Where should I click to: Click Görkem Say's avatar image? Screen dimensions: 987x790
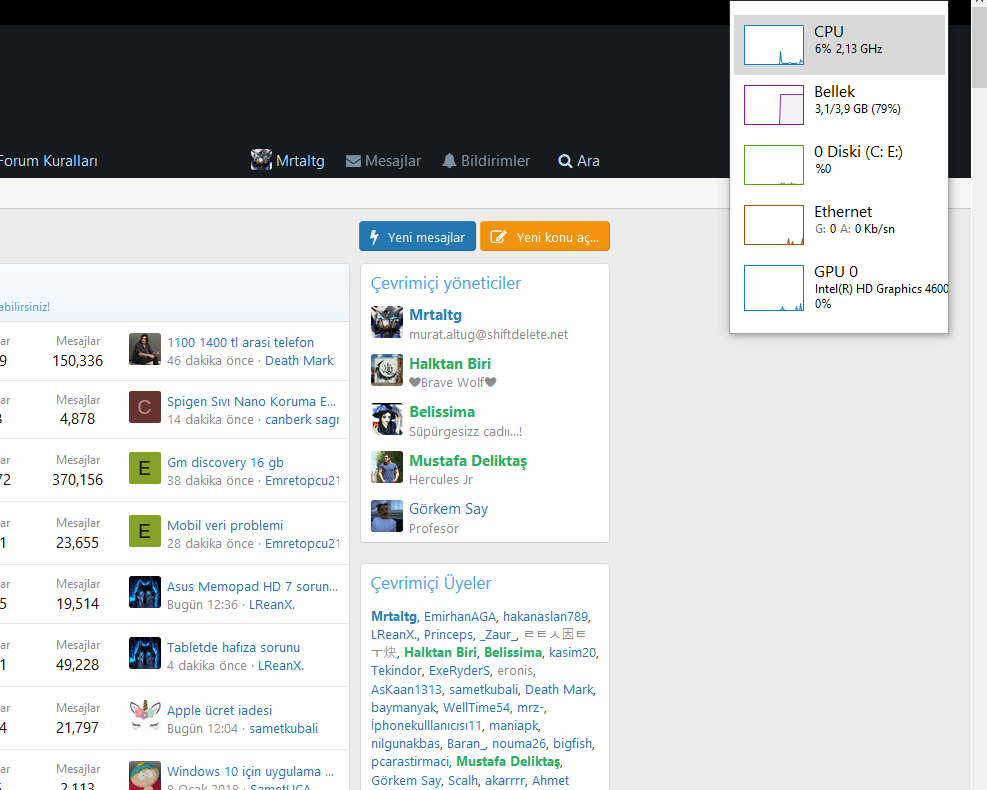pyautogui.click(x=386, y=516)
